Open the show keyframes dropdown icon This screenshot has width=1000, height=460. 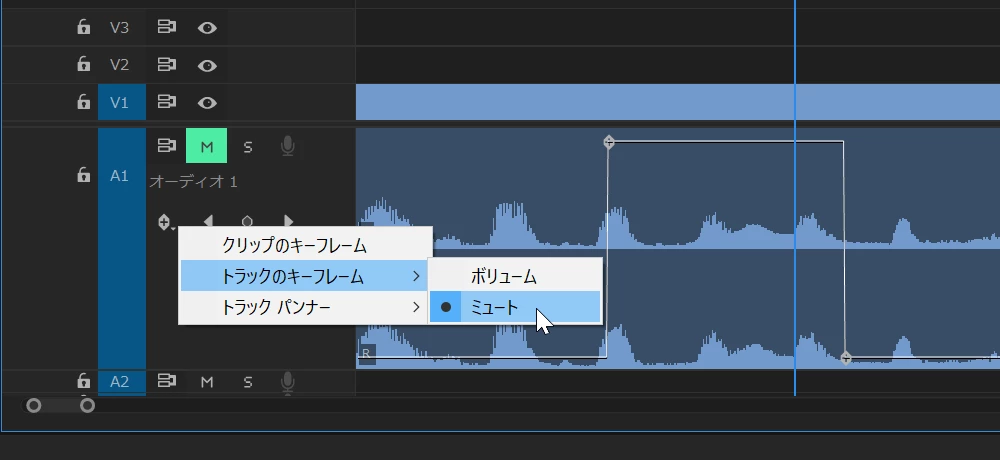click(x=165, y=223)
